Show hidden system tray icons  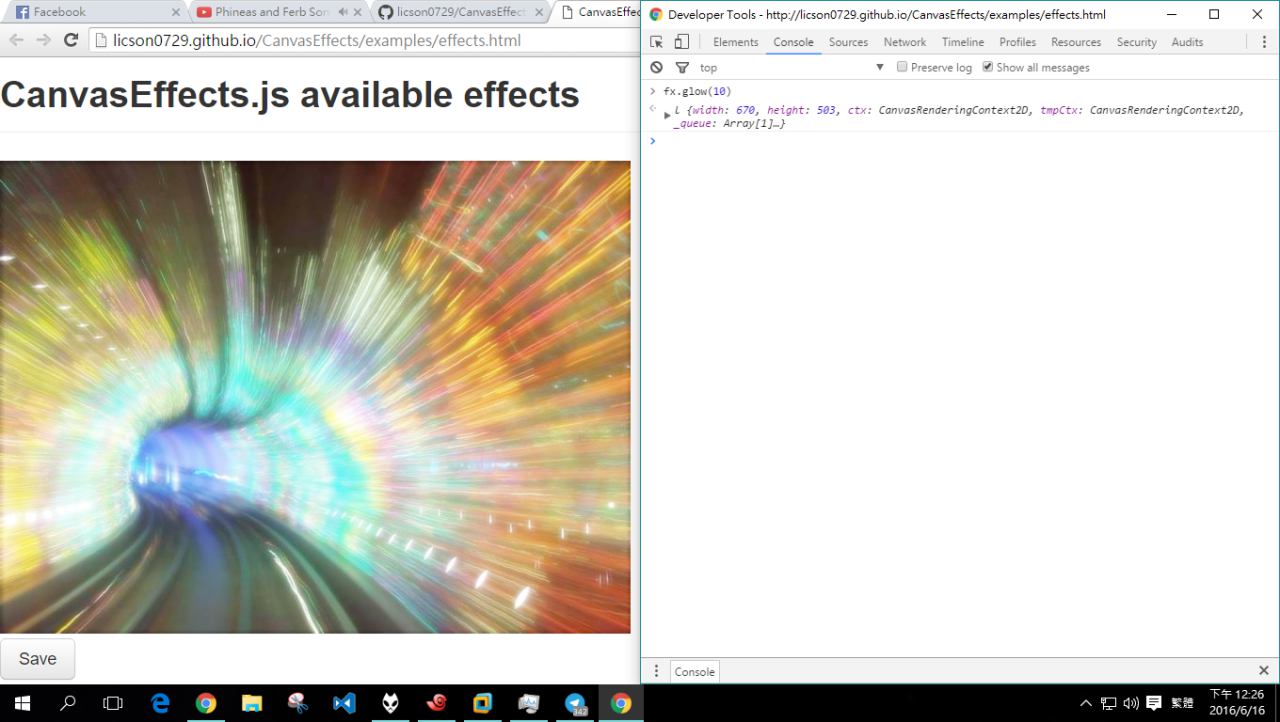click(x=1086, y=703)
